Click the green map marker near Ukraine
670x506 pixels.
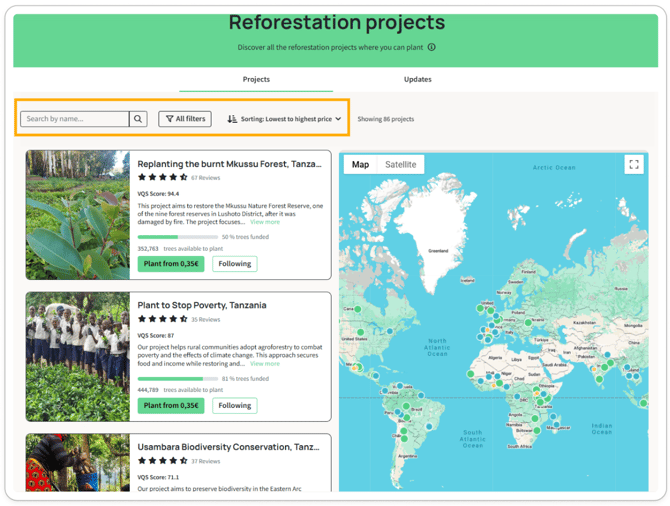point(528,323)
